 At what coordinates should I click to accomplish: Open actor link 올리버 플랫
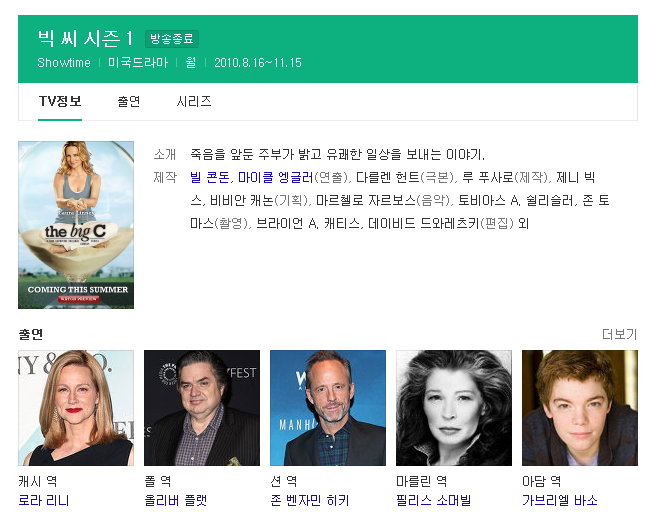pos(175,500)
